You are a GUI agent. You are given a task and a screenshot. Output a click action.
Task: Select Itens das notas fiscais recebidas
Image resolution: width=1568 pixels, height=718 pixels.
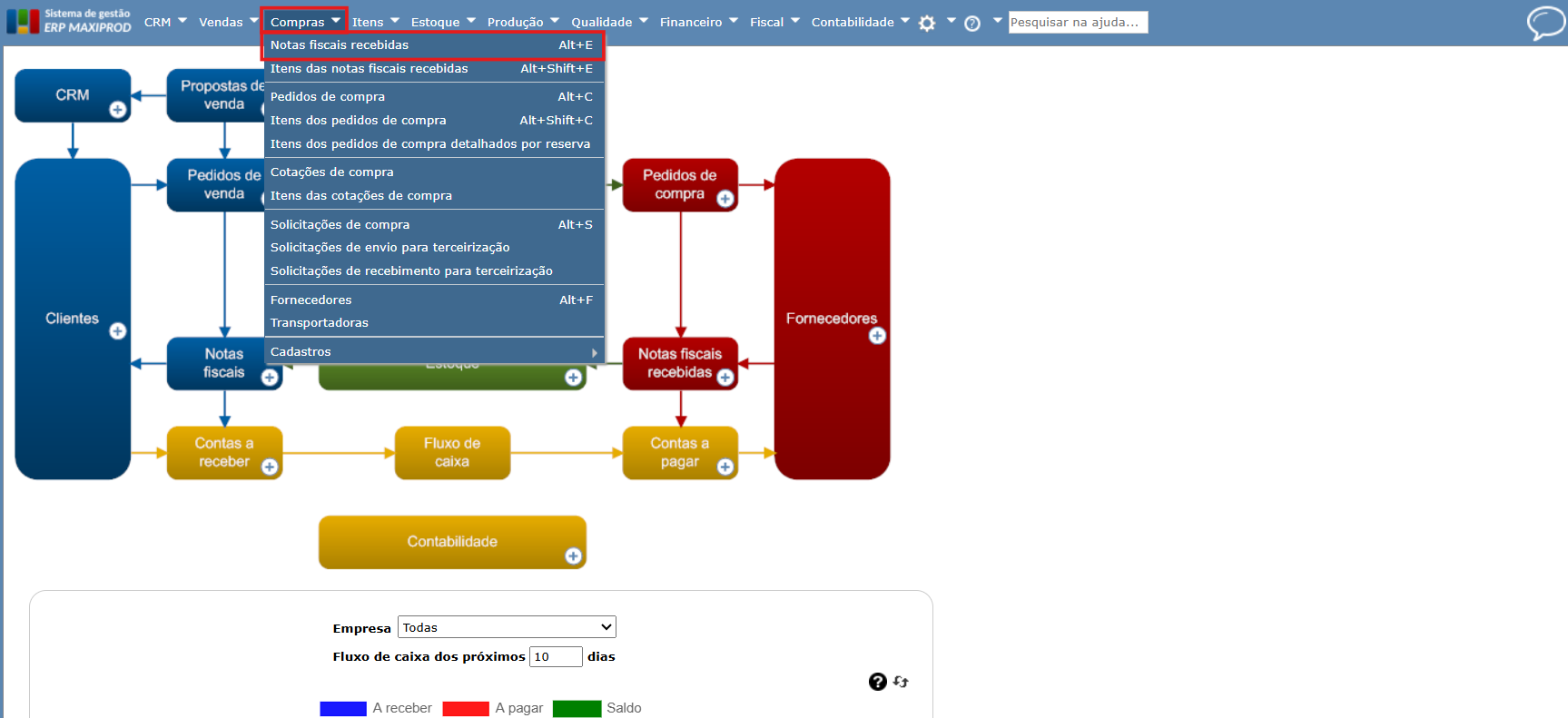click(x=434, y=69)
